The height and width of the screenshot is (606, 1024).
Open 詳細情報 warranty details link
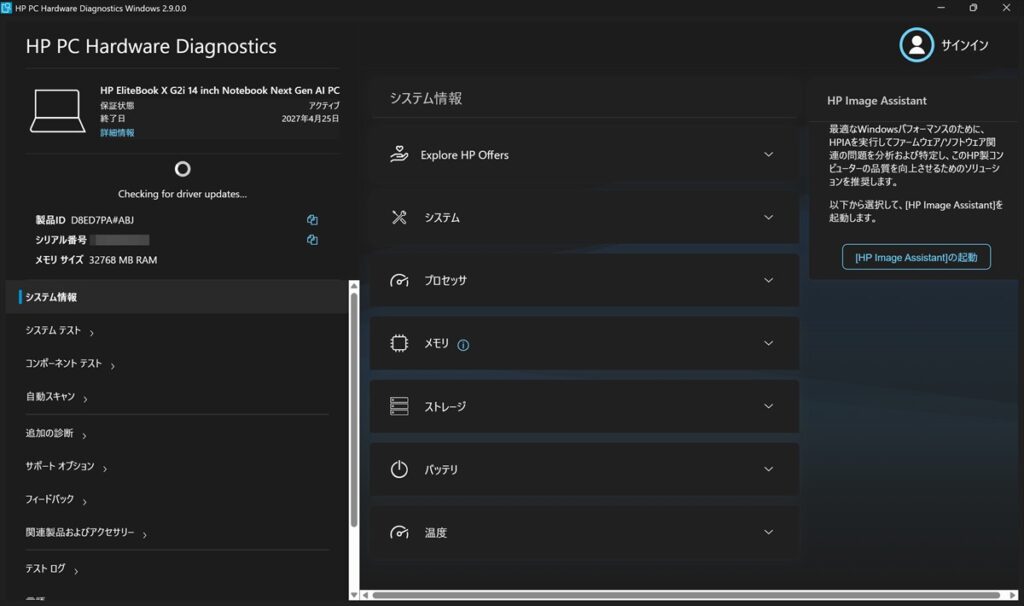(x=117, y=133)
